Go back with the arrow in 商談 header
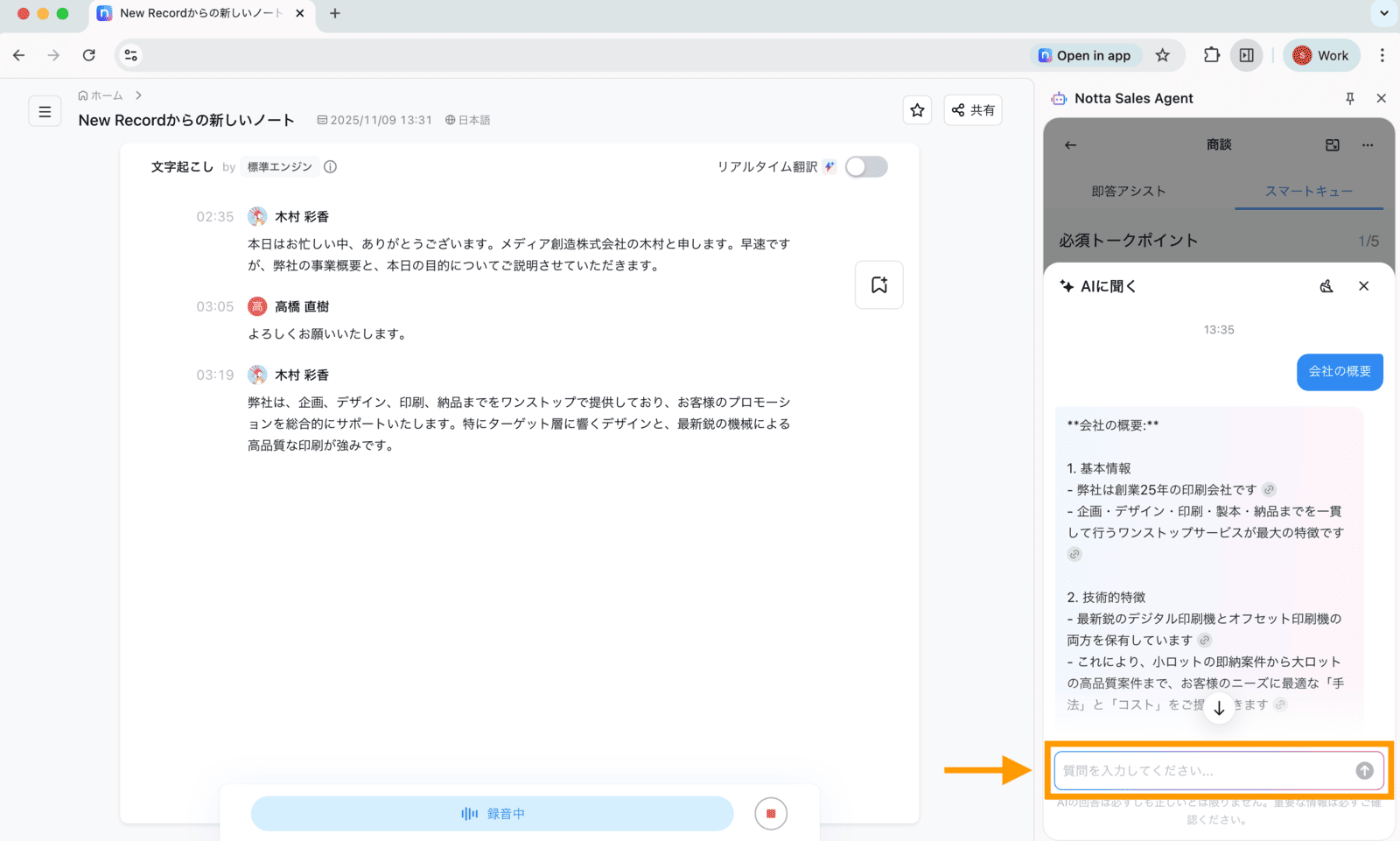Screen dimensions: 1400x841 pos(1070,144)
